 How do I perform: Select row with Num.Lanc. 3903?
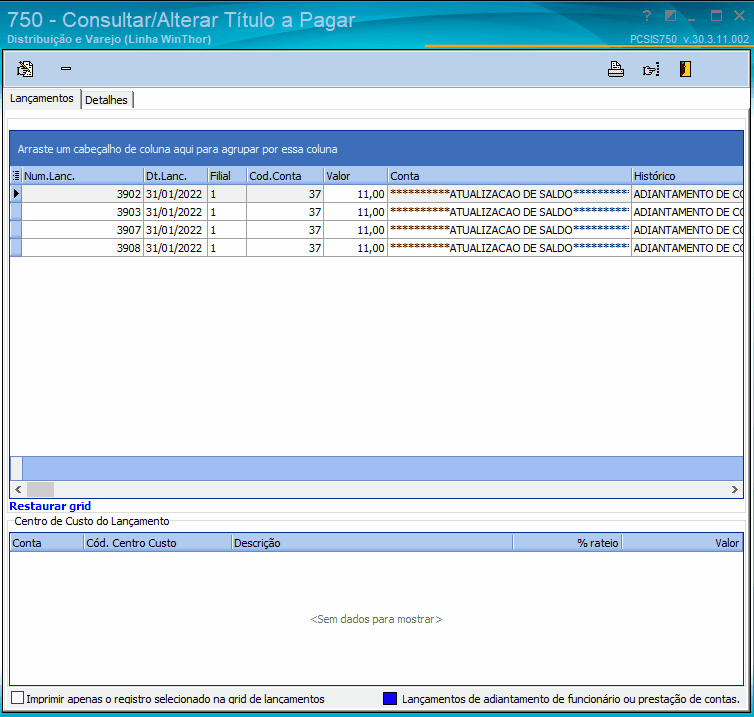(377, 212)
